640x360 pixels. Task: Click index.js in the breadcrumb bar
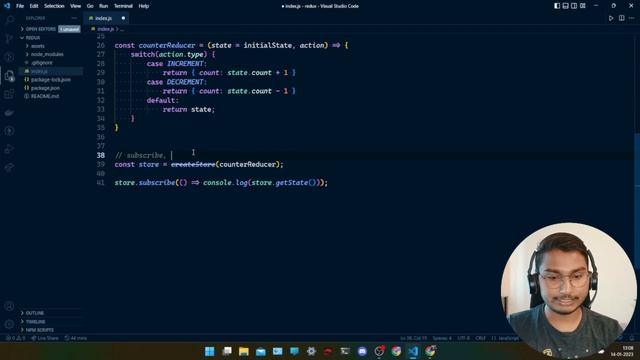(105, 29)
